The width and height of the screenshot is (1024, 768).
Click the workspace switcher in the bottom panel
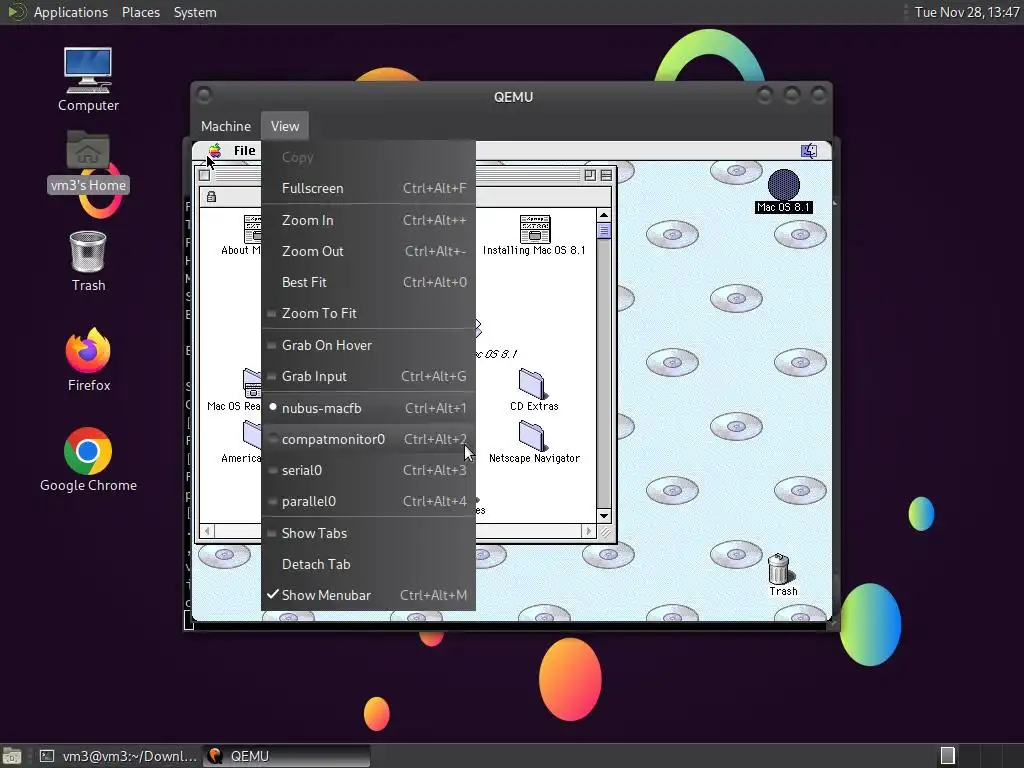pyautogui.click(x=948, y=756)
